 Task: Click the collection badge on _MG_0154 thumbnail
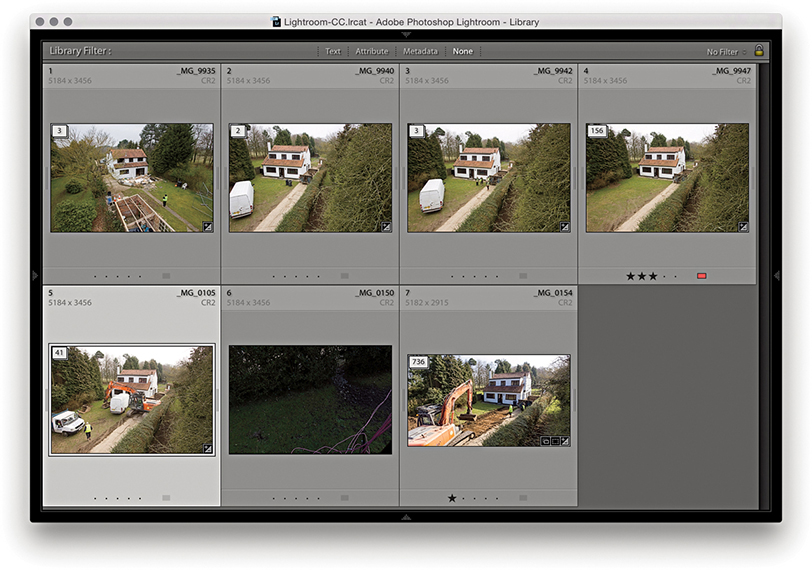545,441
